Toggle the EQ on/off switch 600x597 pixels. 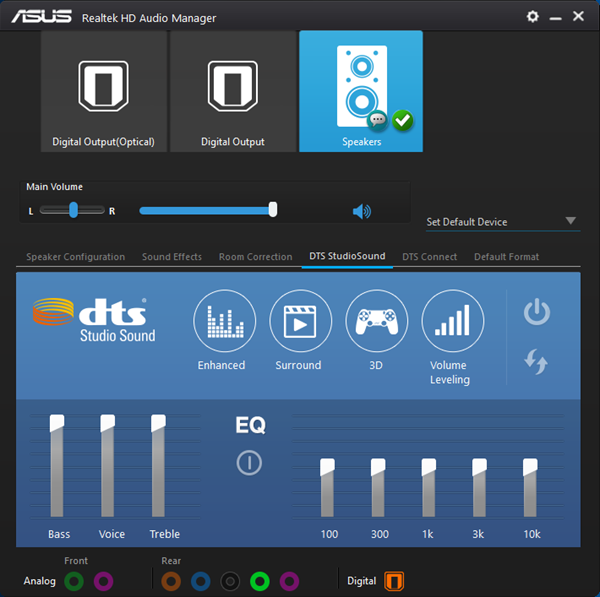[x=249, y=463]
